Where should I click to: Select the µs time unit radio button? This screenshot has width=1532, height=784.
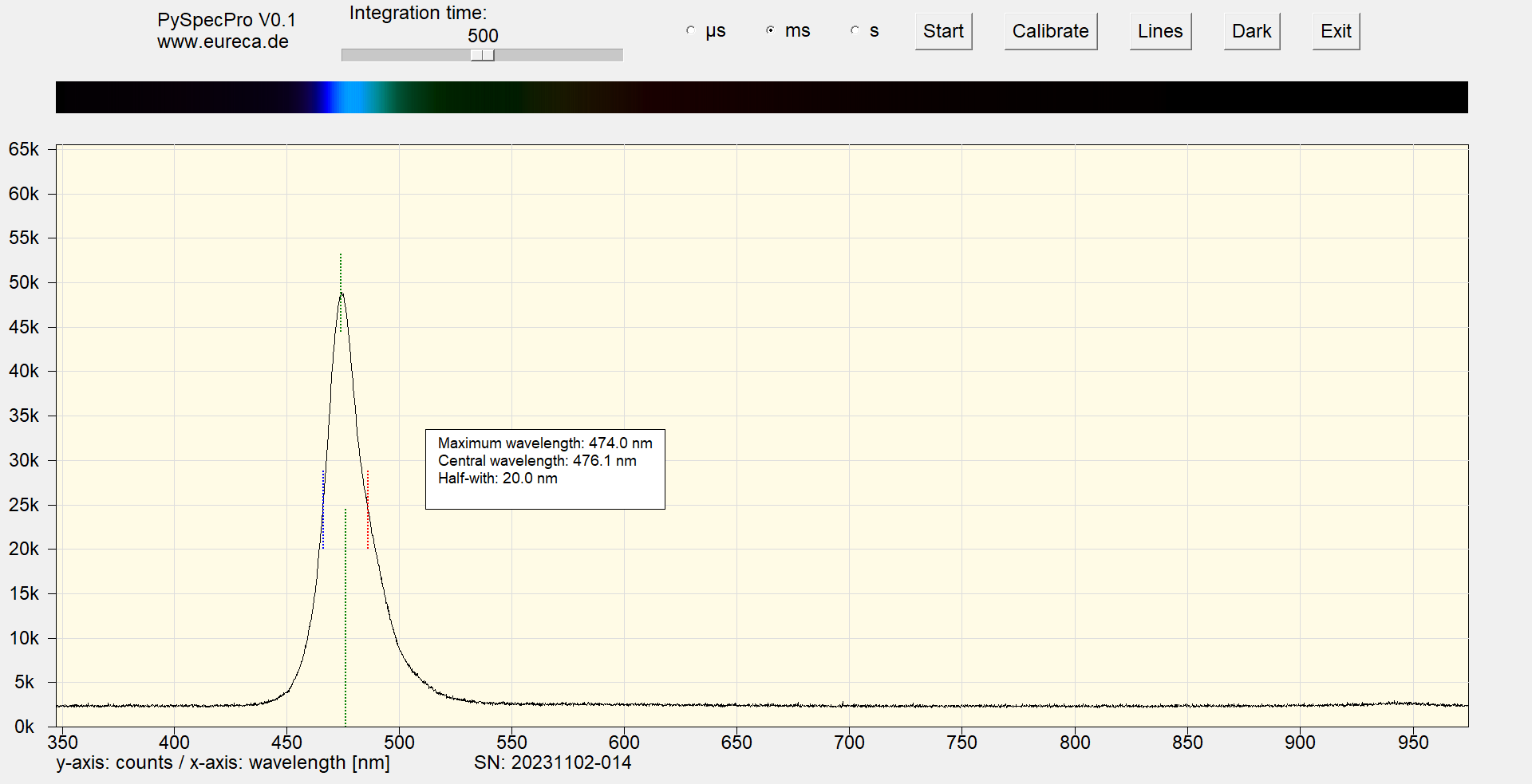691,31
